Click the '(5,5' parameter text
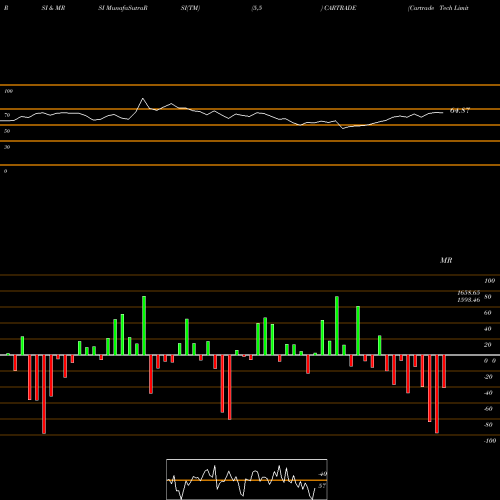 click(257, 8)
